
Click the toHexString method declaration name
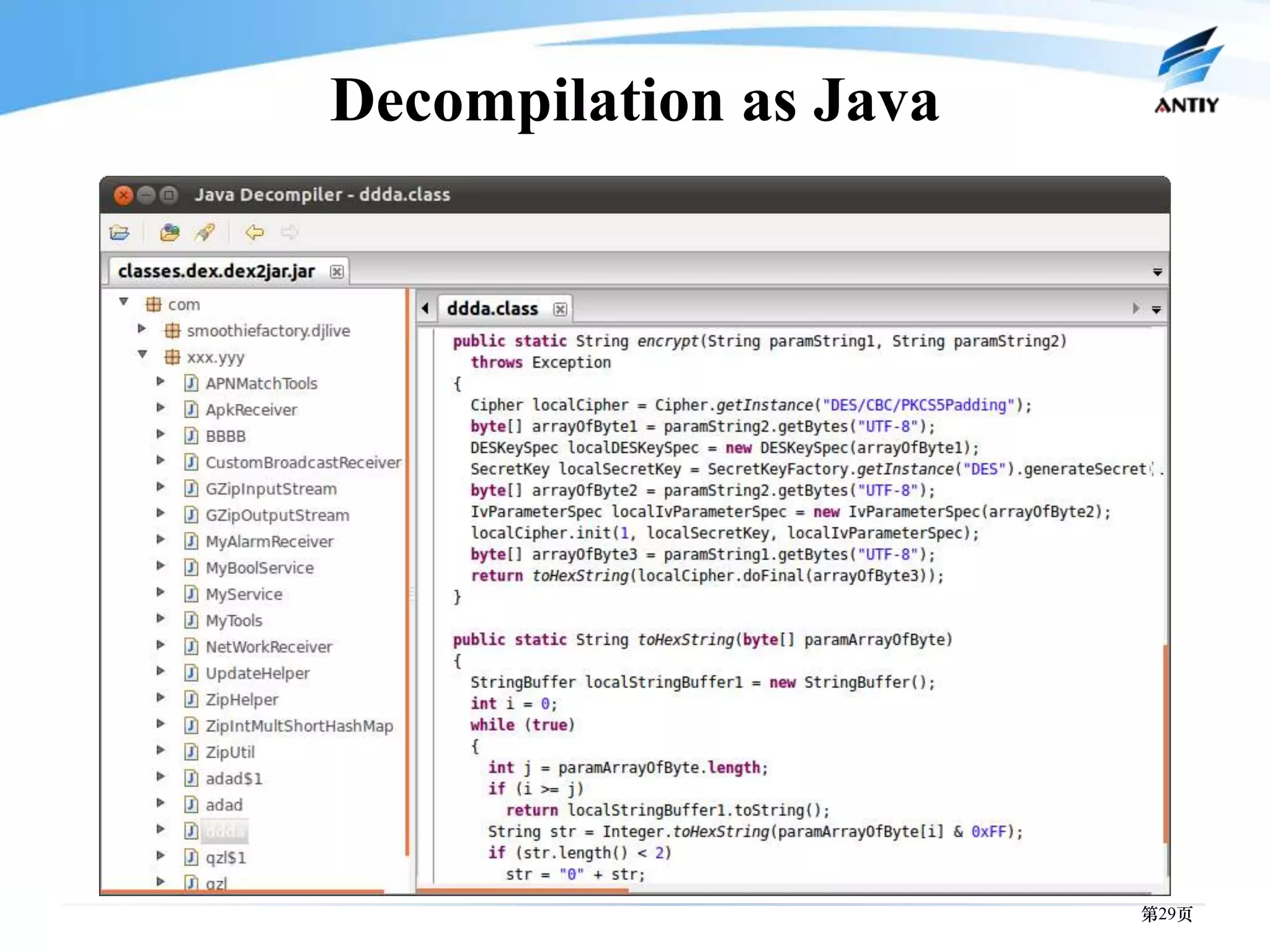click(x=686, y=640)
